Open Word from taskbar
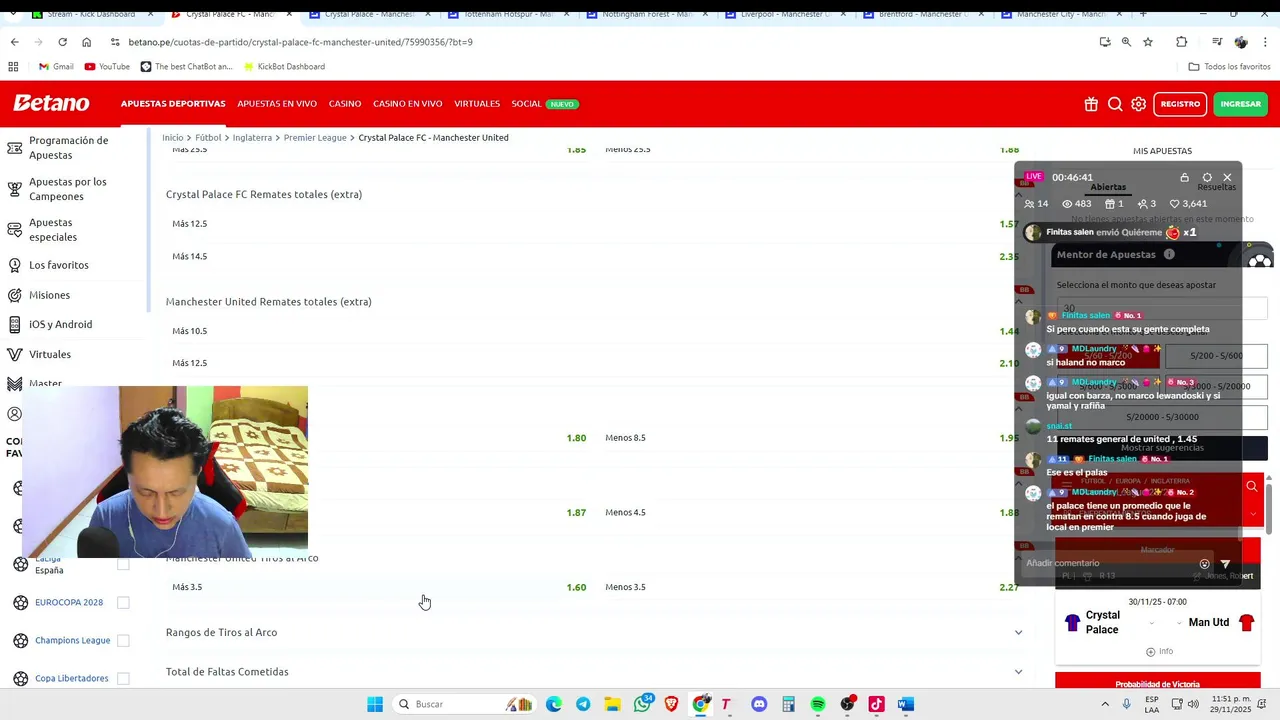Screen dimensions: 1280x720 (x=906, y=704)
